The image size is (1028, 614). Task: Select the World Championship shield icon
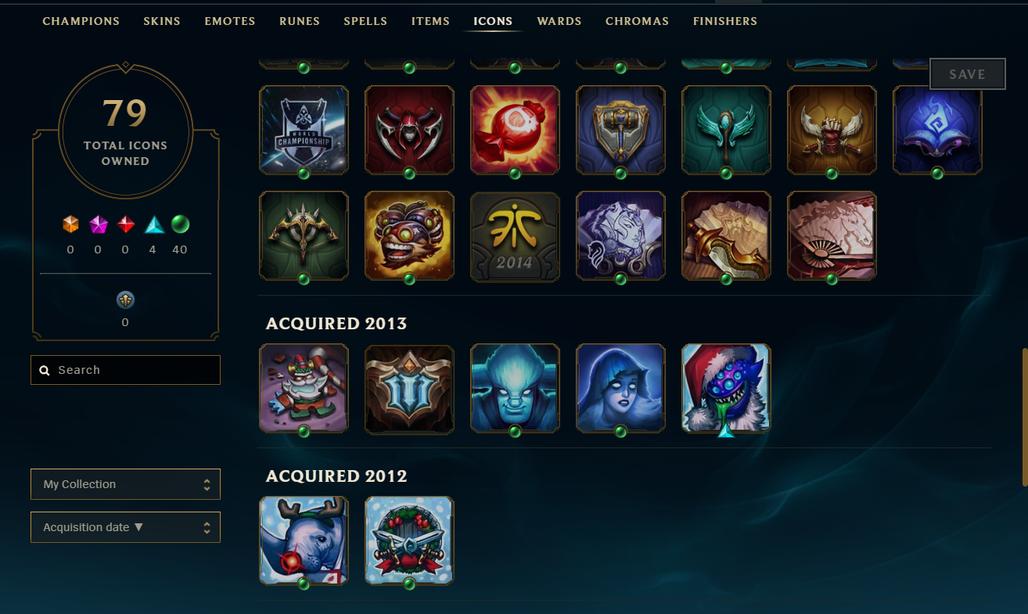(x=304, y=130)
